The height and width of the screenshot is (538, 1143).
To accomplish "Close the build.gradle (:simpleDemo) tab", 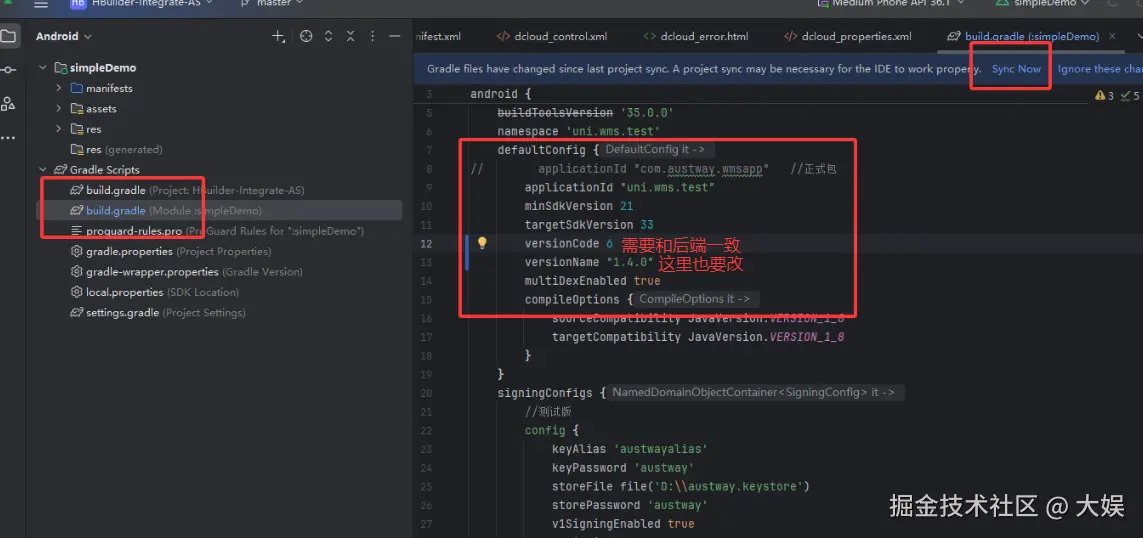I will tap(1112, 36).
